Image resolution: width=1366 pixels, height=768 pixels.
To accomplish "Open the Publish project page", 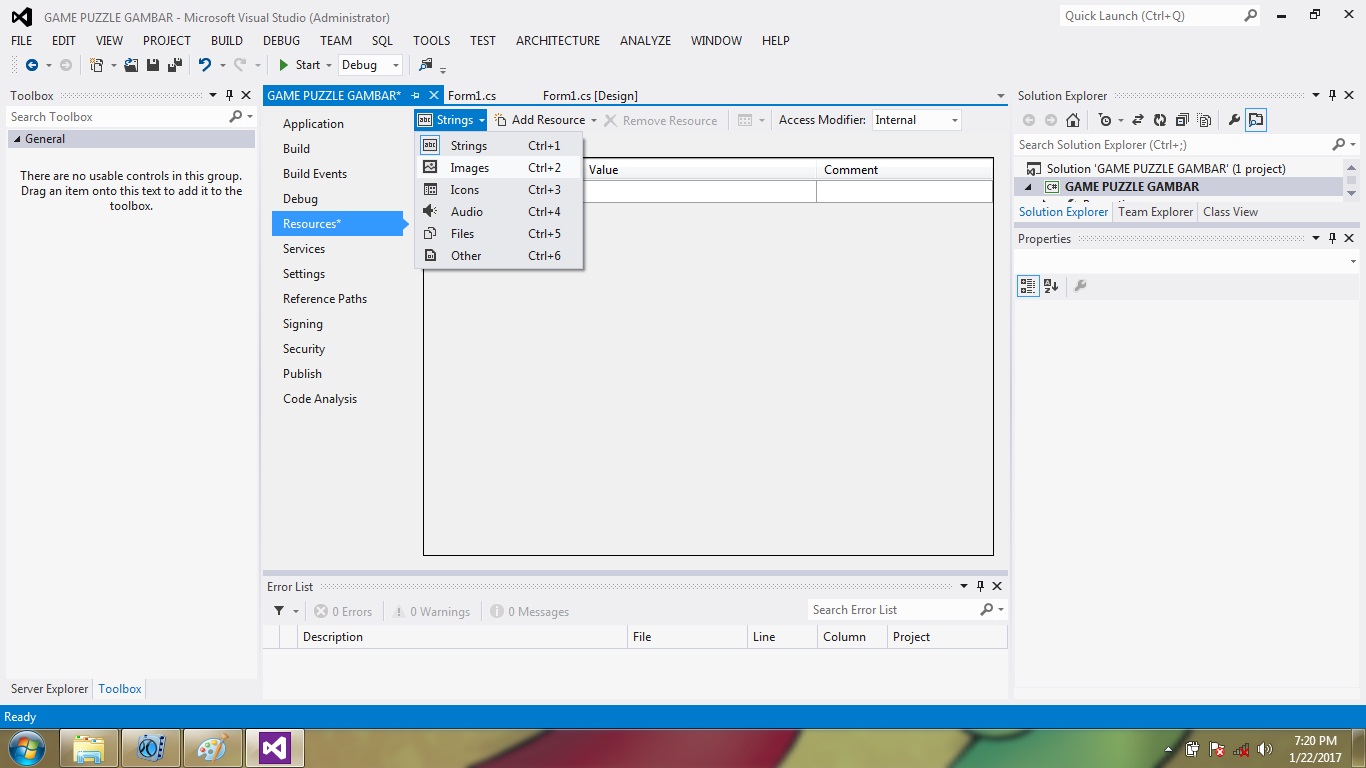I will [302, 374].
